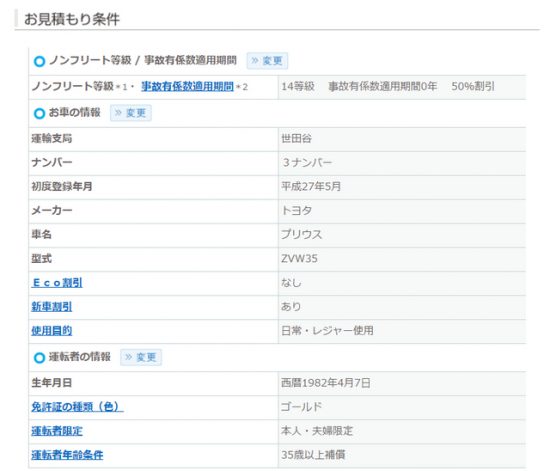Select the value 3ナンバー
Image resolution: width=550 pixels, height=471 pixels.
pyautogui.click(x=307, y=162)
